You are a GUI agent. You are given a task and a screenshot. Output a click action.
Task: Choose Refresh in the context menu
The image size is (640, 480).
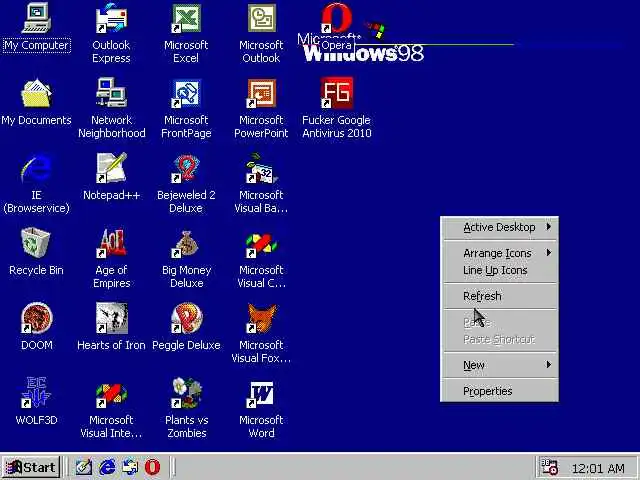[499, 296]
